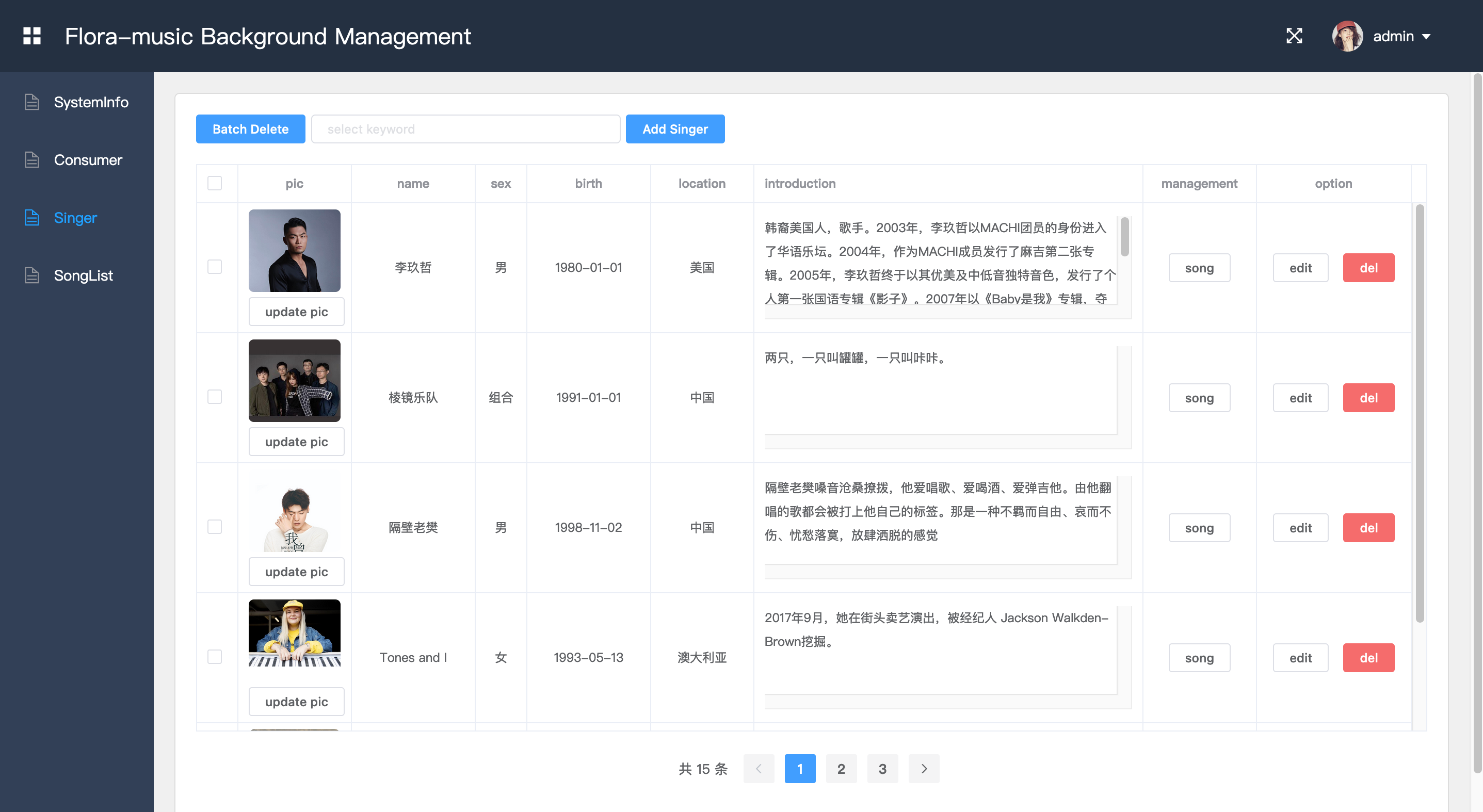Viewport: 1483px width, 812px height.
Task: Switch to the Singer section
Action: (75, 218)
